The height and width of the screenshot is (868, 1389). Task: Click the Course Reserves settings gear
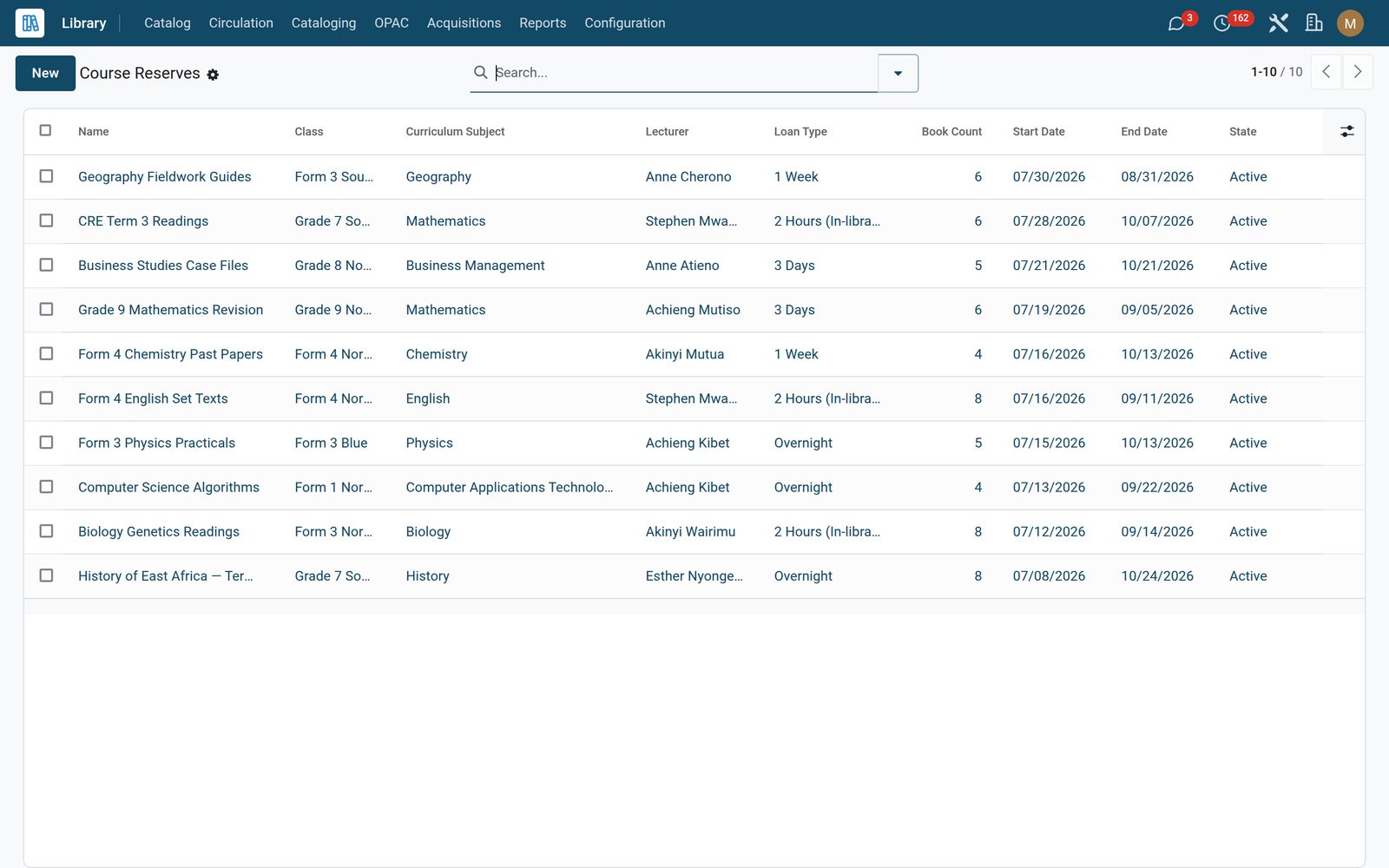click(x=213, y=75)
